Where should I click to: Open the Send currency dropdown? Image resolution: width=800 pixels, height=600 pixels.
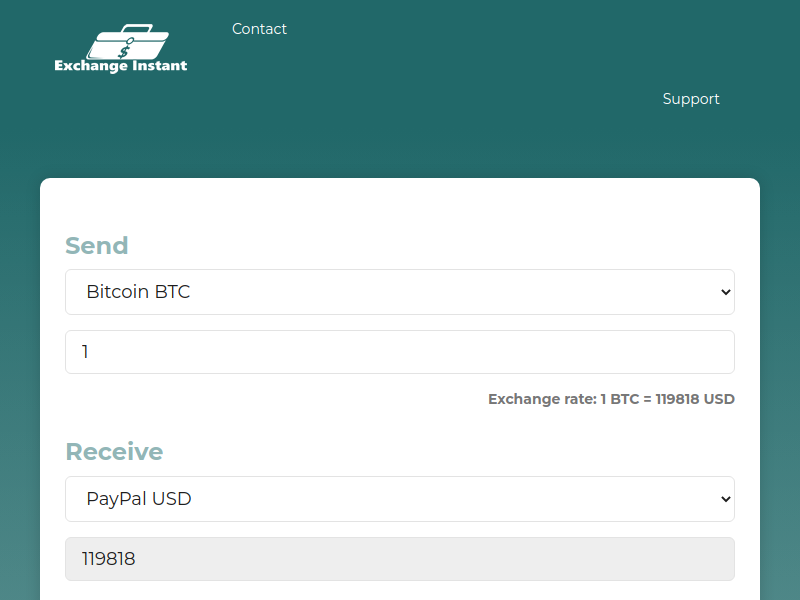click(400, 292)
